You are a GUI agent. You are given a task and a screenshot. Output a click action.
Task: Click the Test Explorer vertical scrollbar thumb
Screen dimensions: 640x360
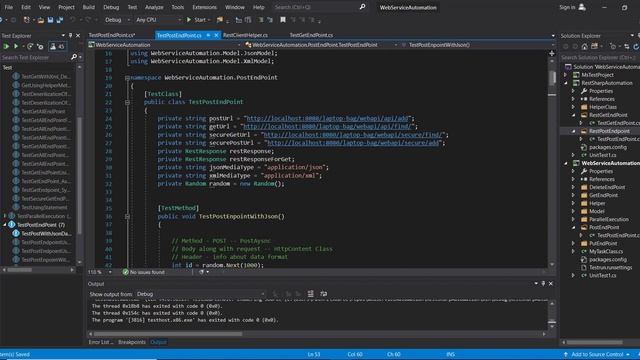[x=79, y=176]
